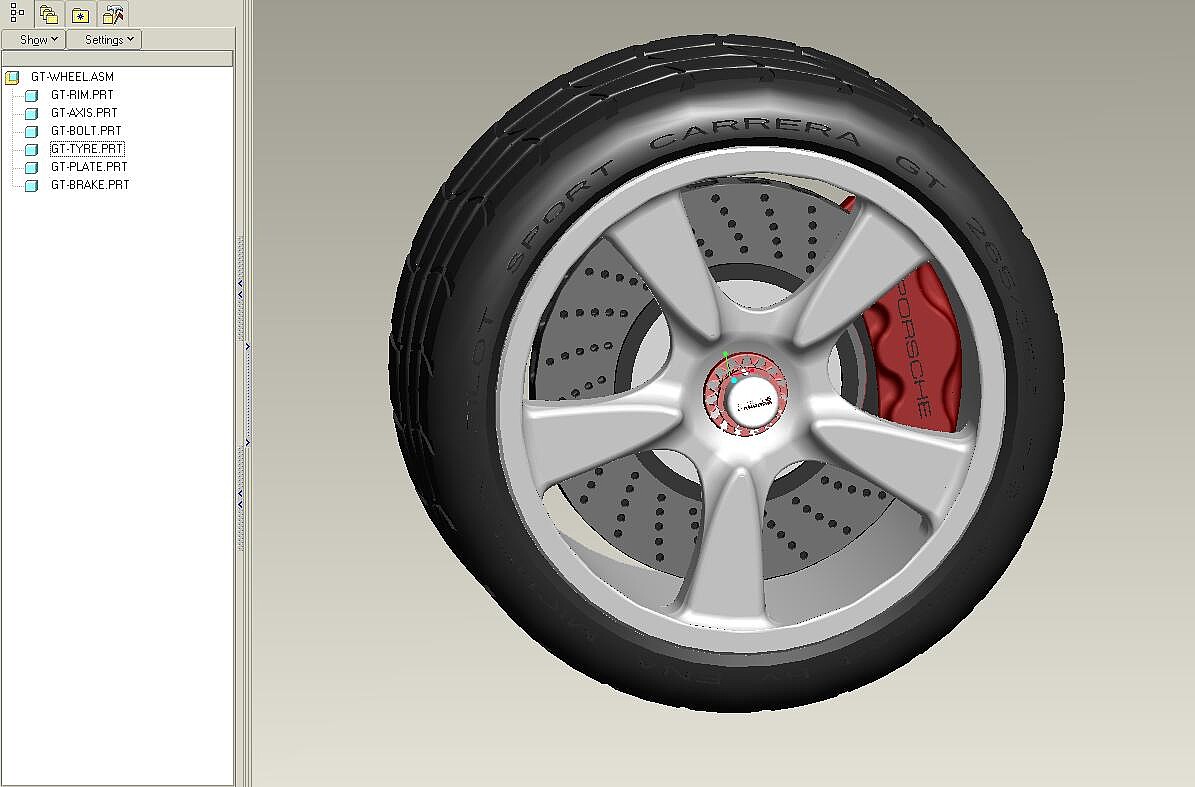Click the cube icon beside GT-RIM.PRT
Viewport: 1195px width, 787px height.
click(31, 95)
